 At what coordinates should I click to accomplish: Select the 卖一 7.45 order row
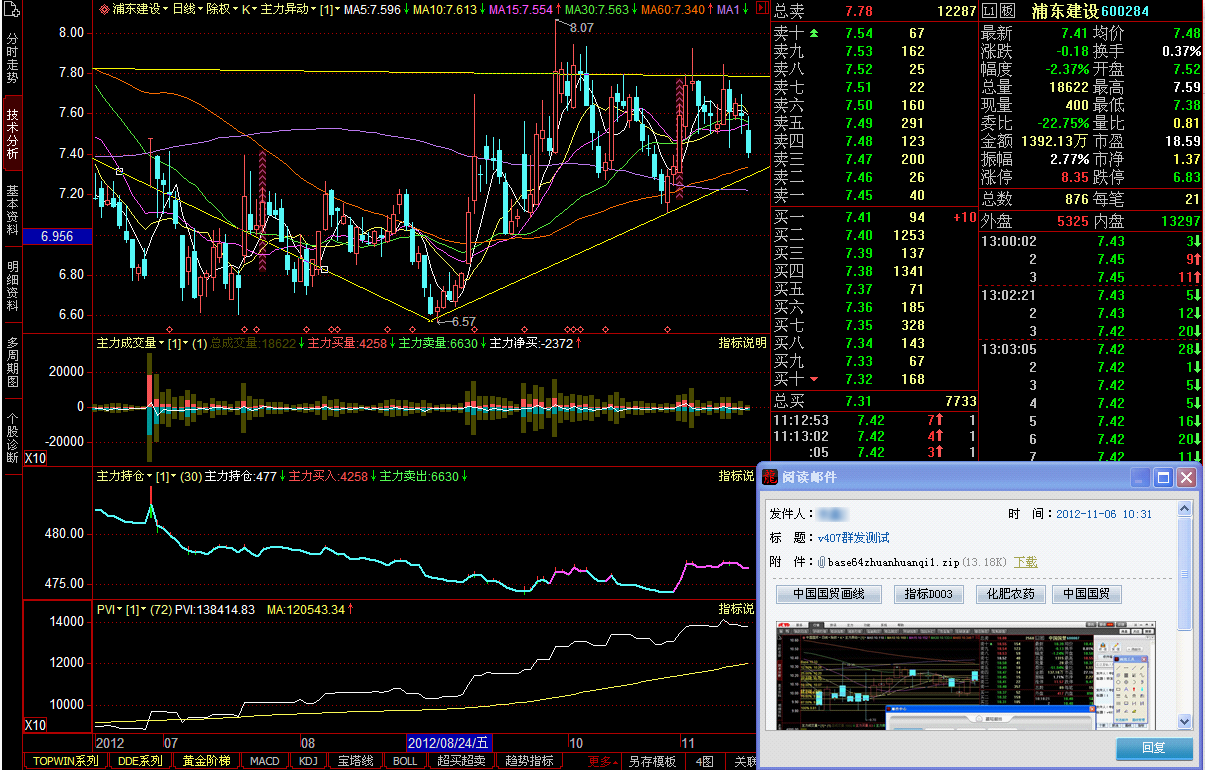874,195
